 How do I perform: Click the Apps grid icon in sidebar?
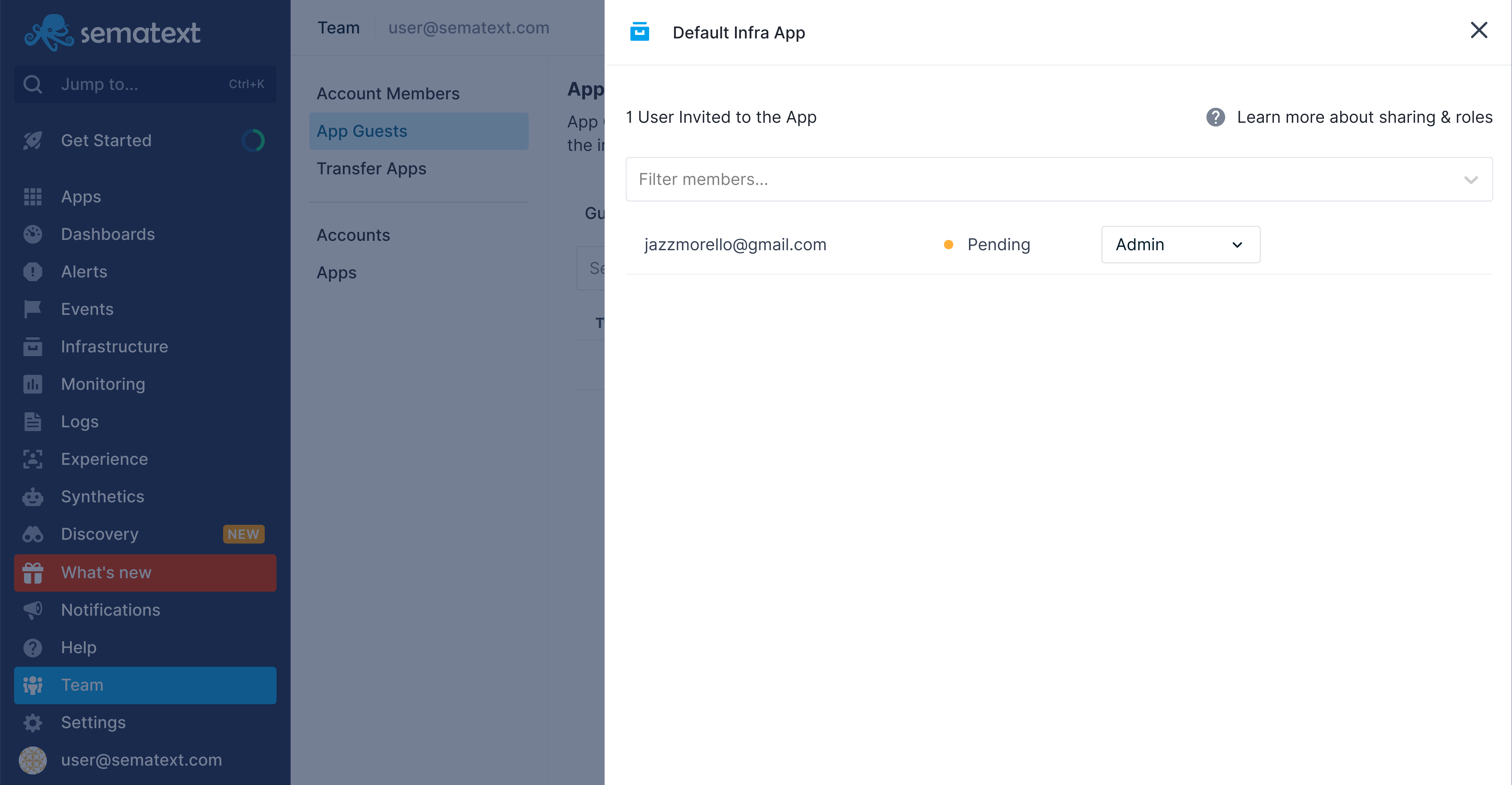coord(32,196)
